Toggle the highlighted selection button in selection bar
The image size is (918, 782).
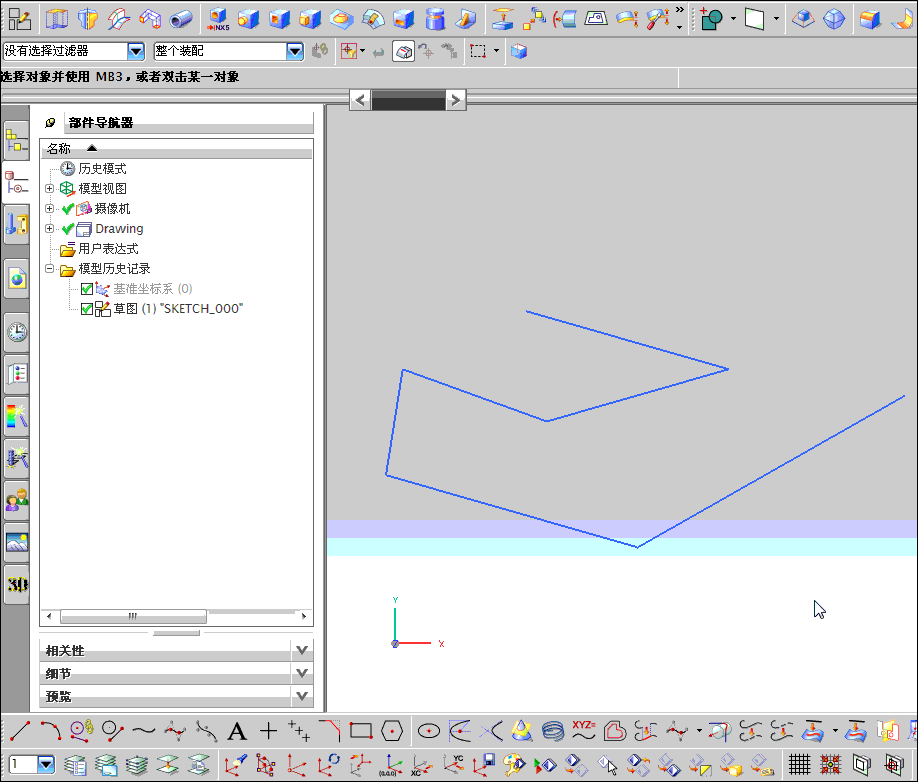click(x=403, y=52)
